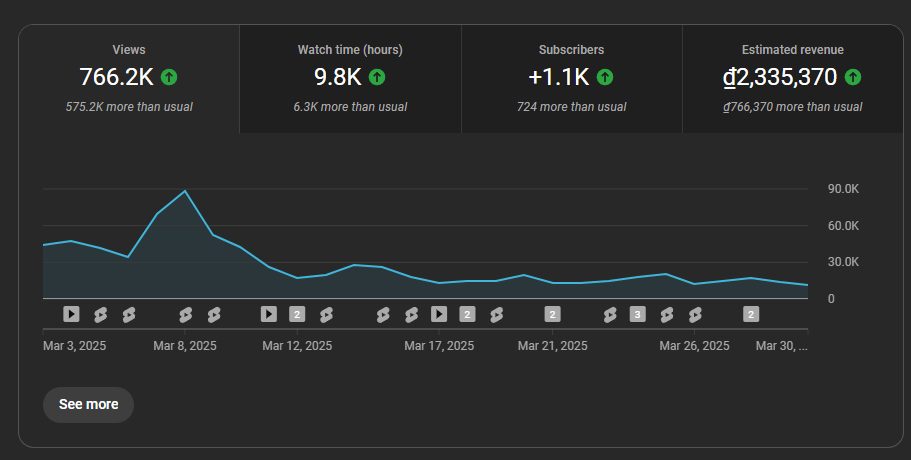Screen dimensions: 911x460
Task: Click the green arrow next to ₫2,335,370 revenue
Action: coord(853,76)
